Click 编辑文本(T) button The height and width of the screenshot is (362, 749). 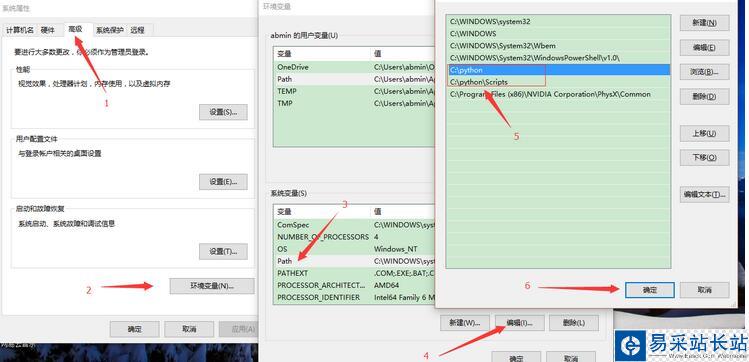pos(705,194)
